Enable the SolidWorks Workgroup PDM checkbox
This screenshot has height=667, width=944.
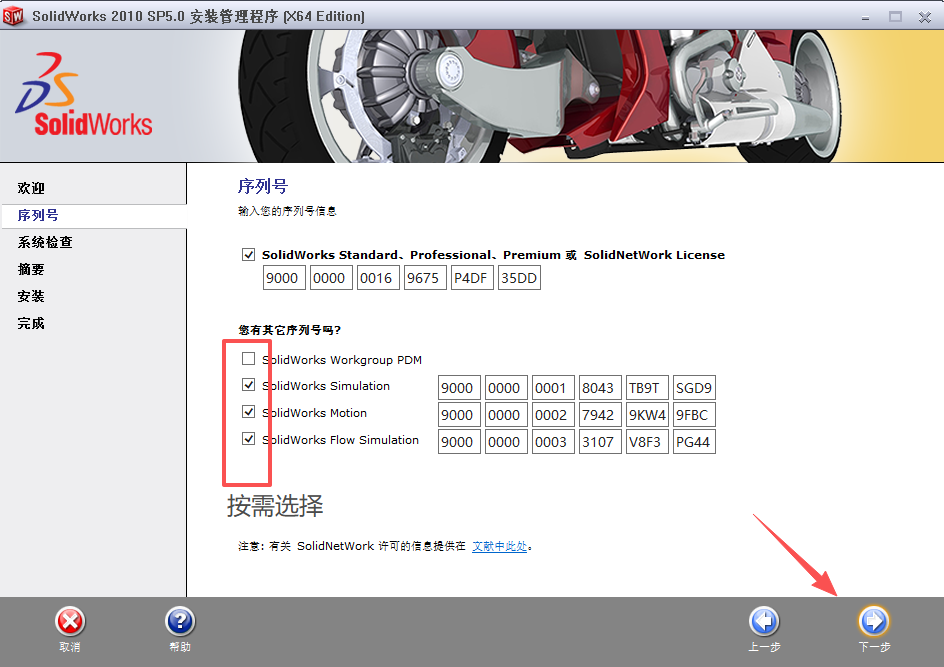point(247,359)
